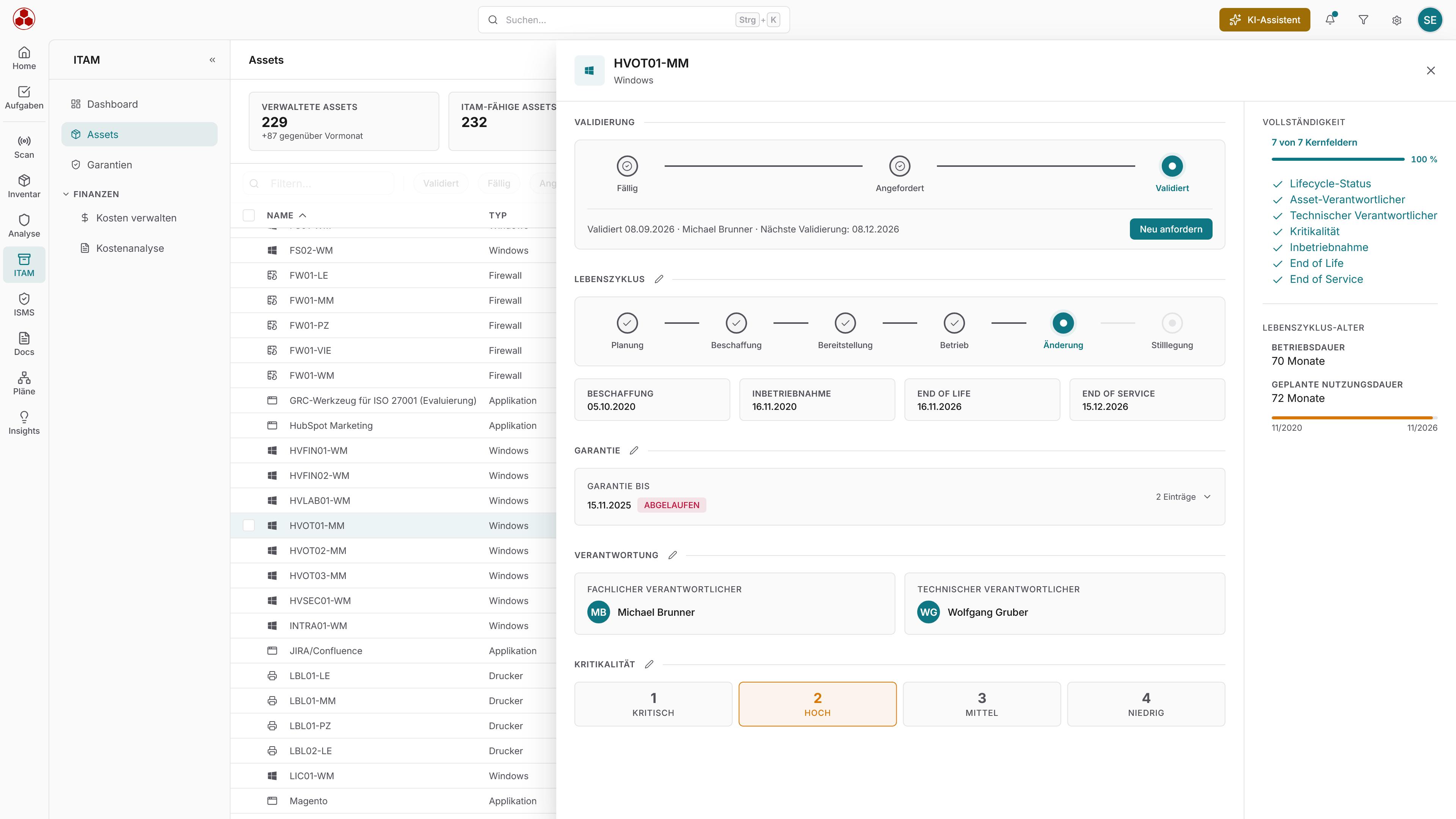
Task: Apply the Fällig filter chip
Action: [499, 183]
